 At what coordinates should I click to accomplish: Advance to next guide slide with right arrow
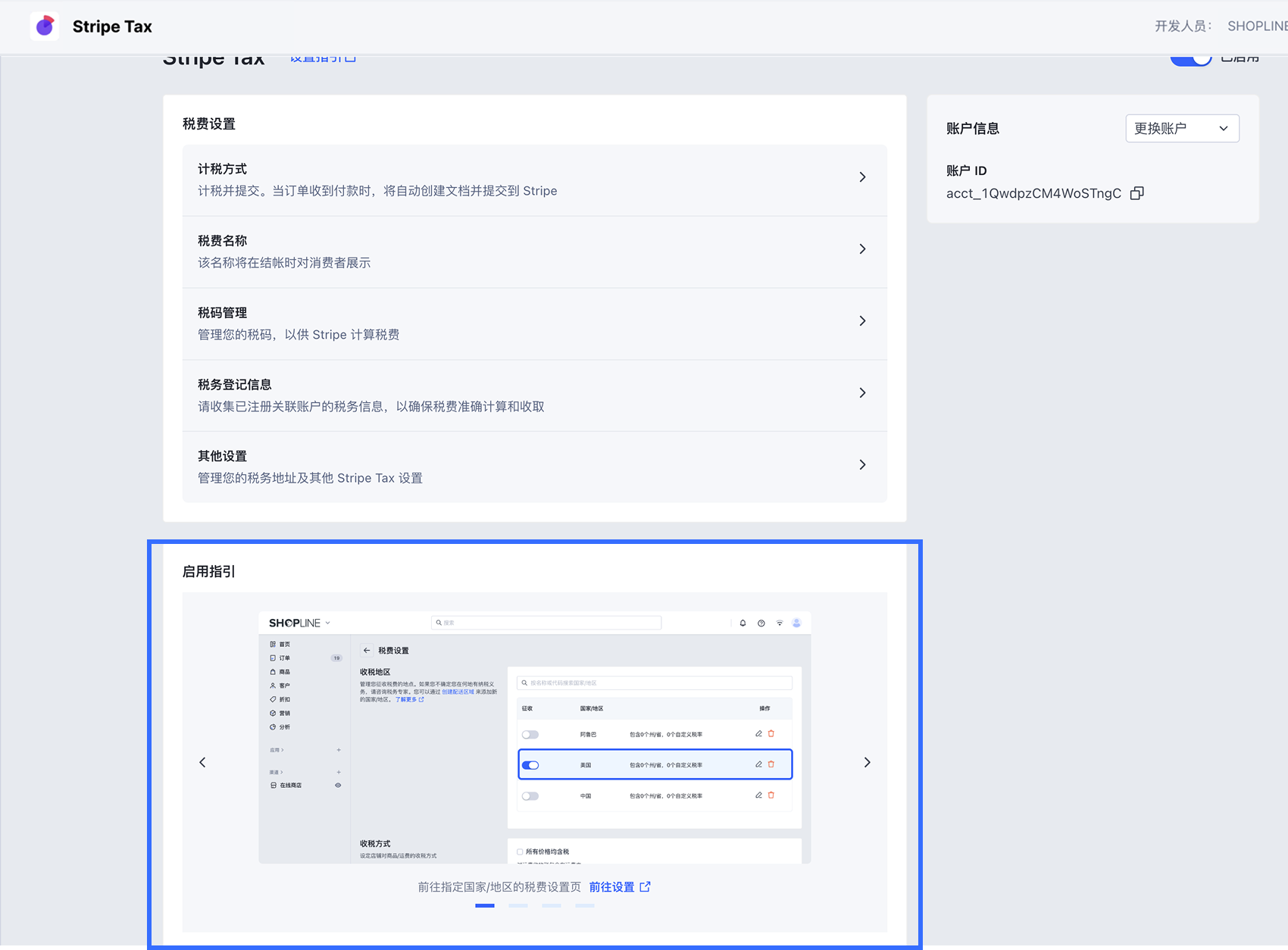(x=868, y=762)
